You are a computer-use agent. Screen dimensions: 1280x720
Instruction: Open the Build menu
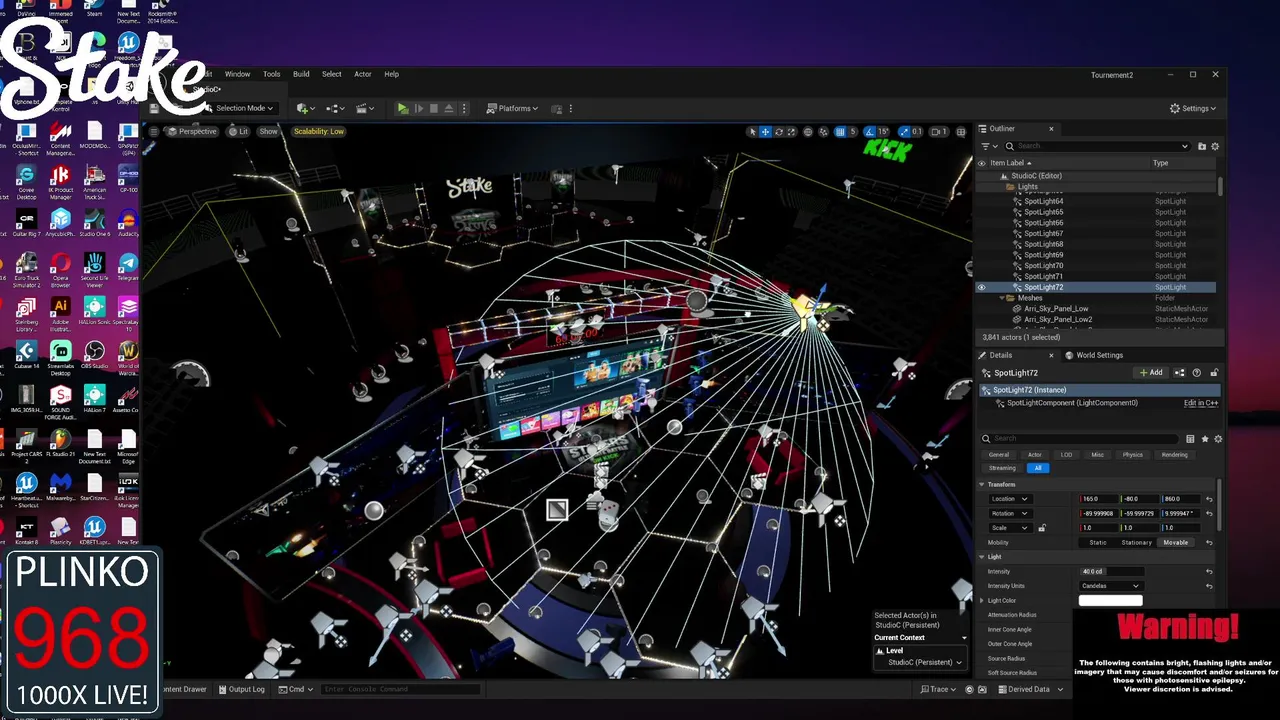[x=301, y=74]
